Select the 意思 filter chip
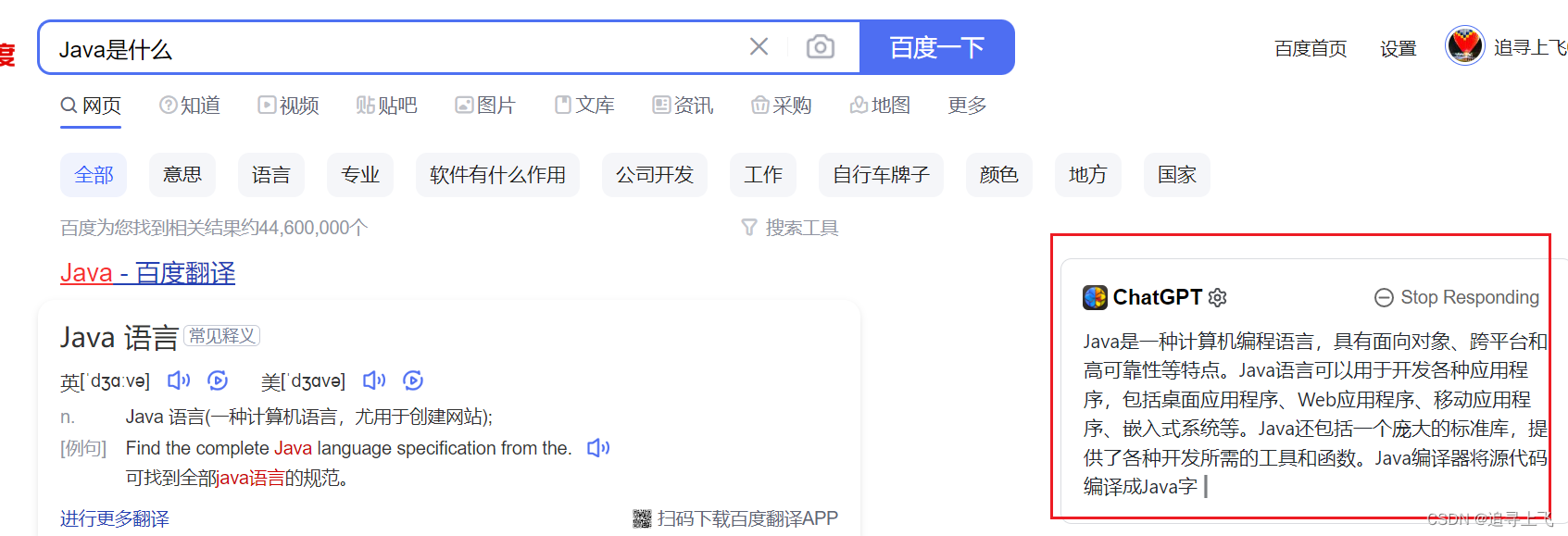The height and width of the screenshot is (536, 1568). (182, 175)
